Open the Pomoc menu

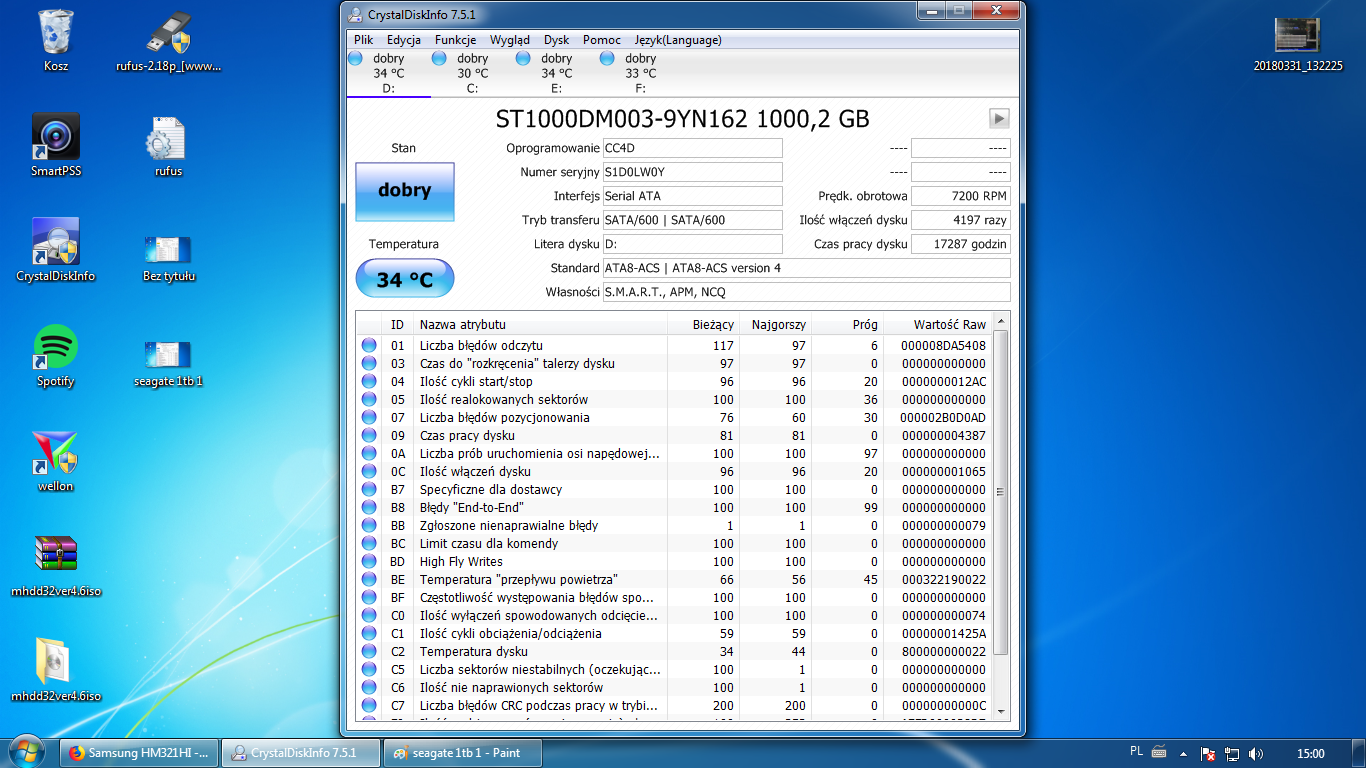pos(602,40)
